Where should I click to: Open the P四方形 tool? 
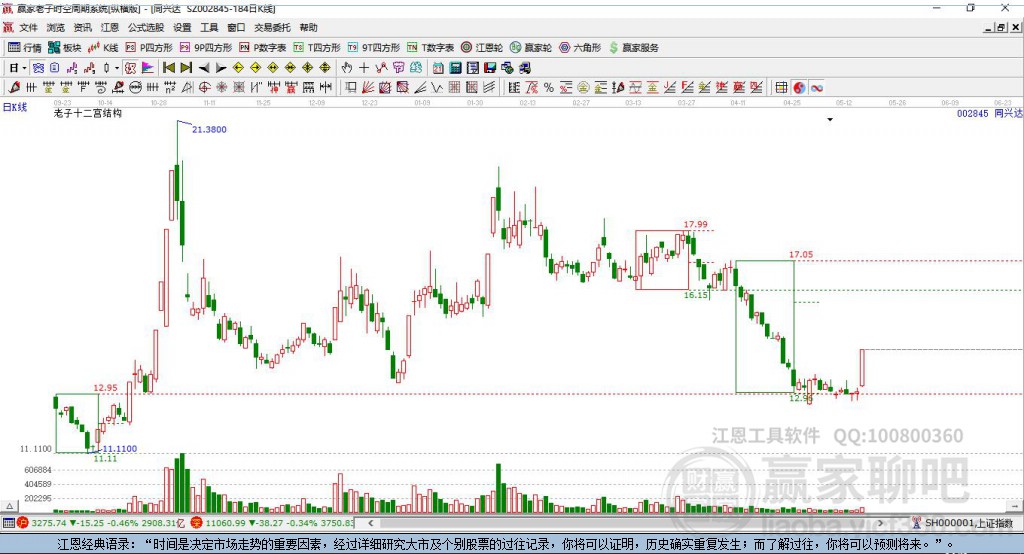(149, 48)
